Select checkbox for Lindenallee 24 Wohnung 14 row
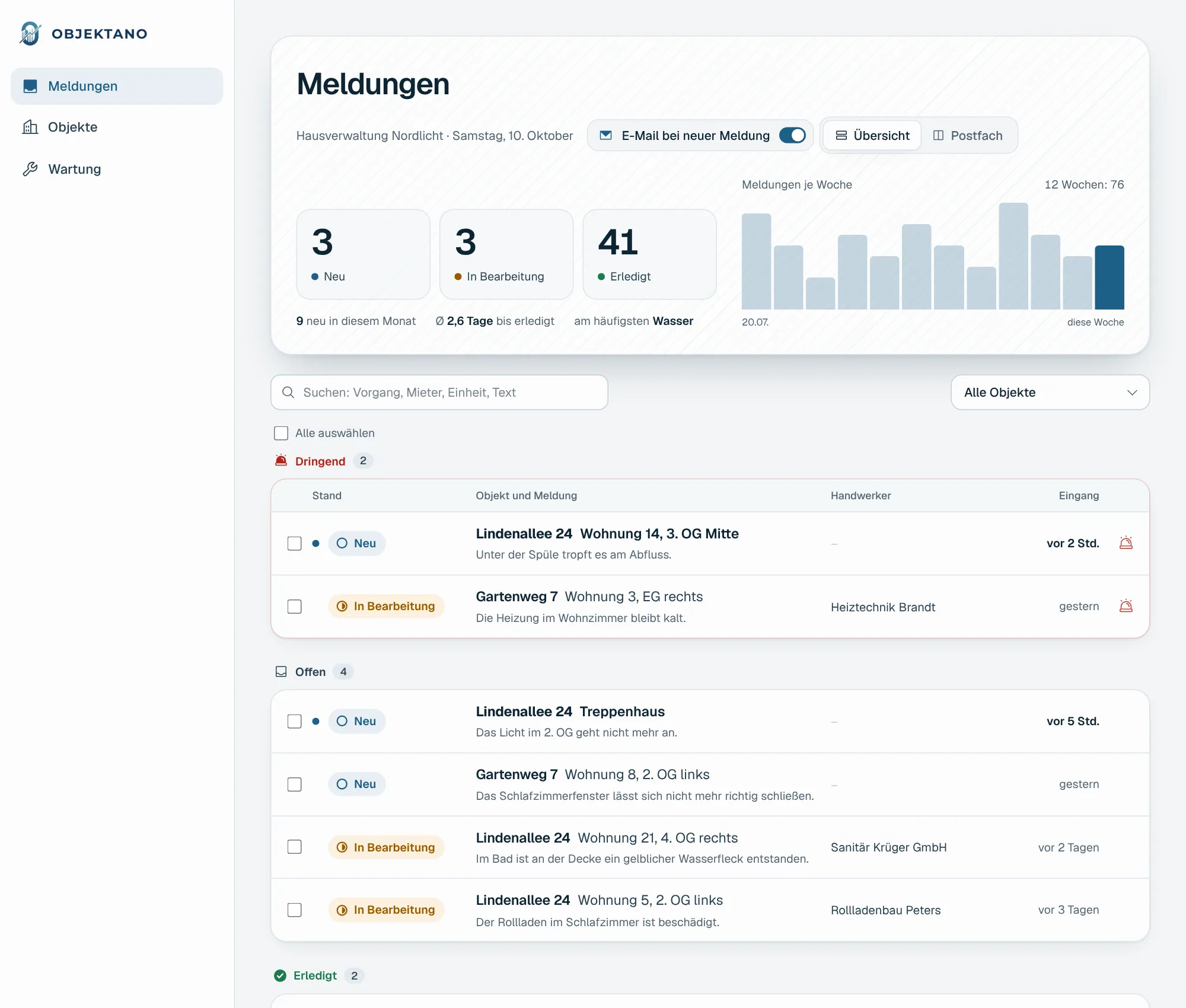1186x1008 pixels. [295, 543]
